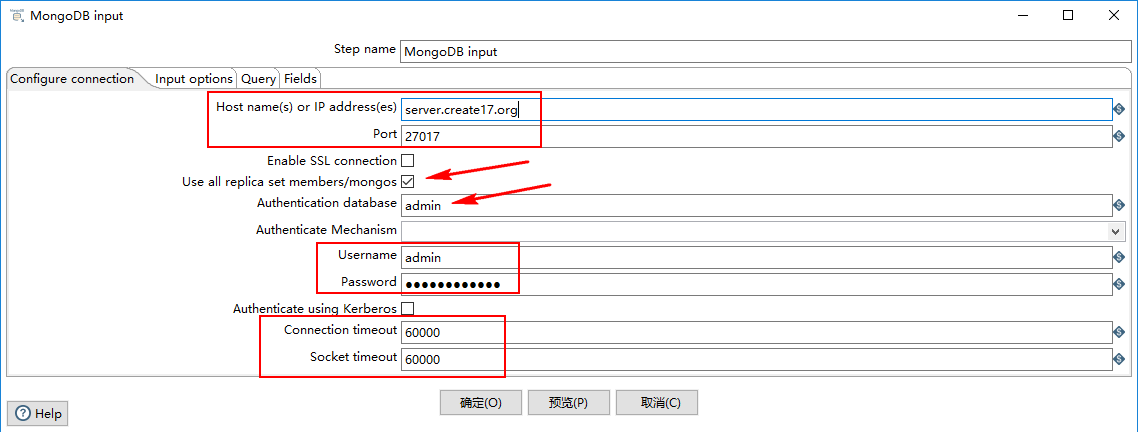Screen dimensions: 1138x432
Task: Maximize the MongoDB input window
Action: (x=1068, y=15)
